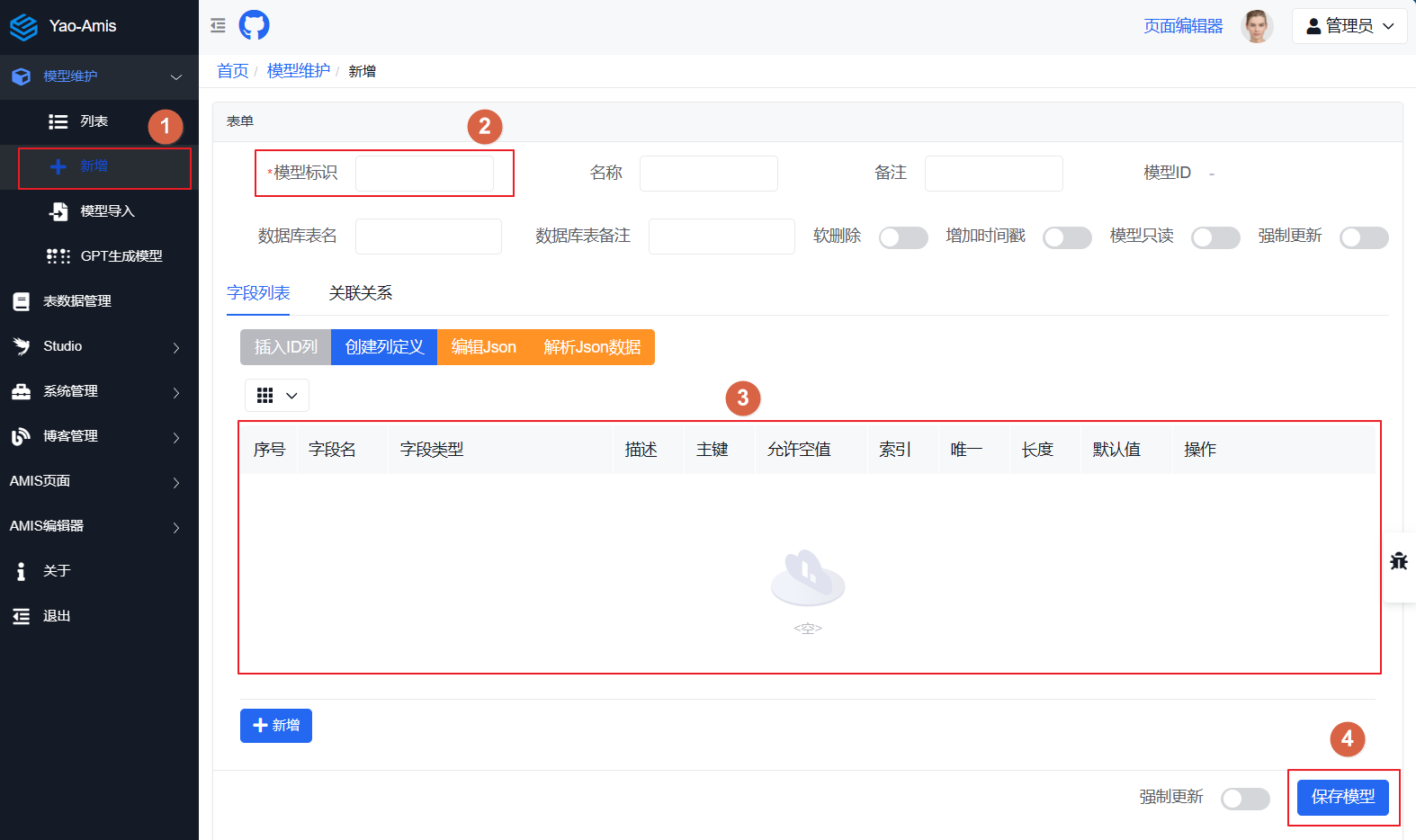
Task: Collapse sidebar with the fold menu icon
Action: click(x=218, y=25)
